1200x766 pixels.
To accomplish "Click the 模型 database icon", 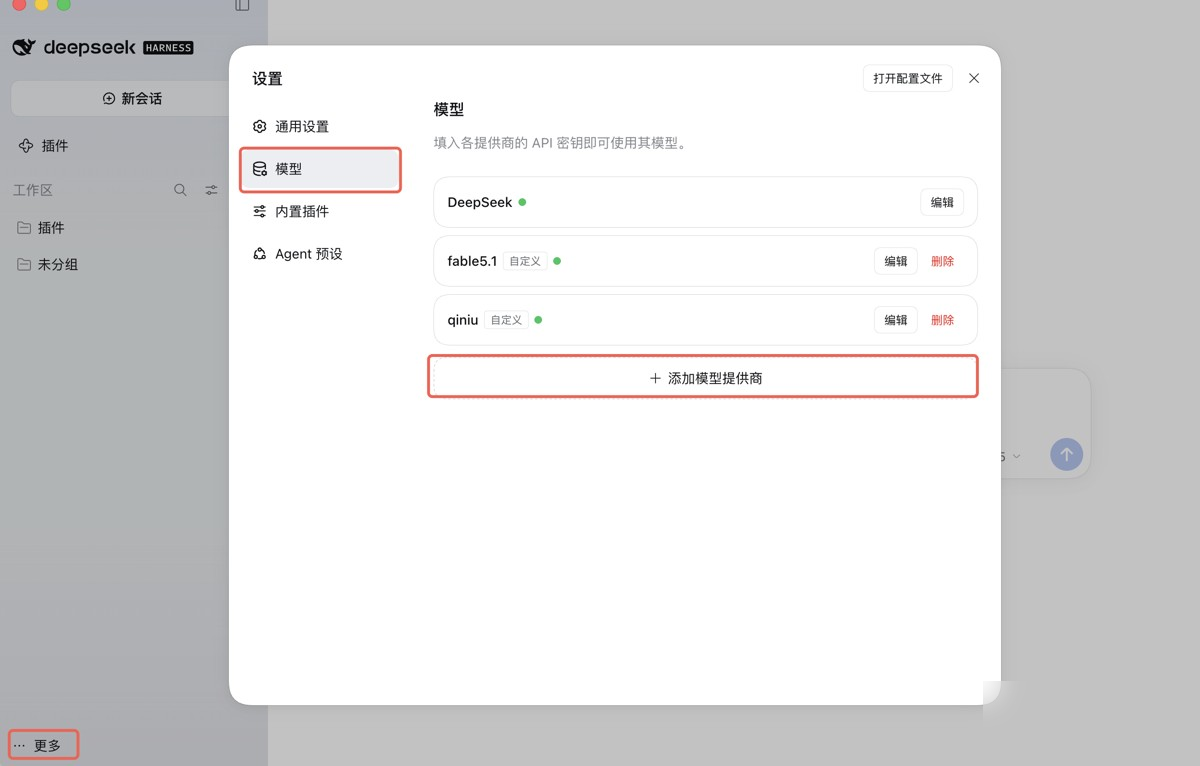I will [260, 169].
